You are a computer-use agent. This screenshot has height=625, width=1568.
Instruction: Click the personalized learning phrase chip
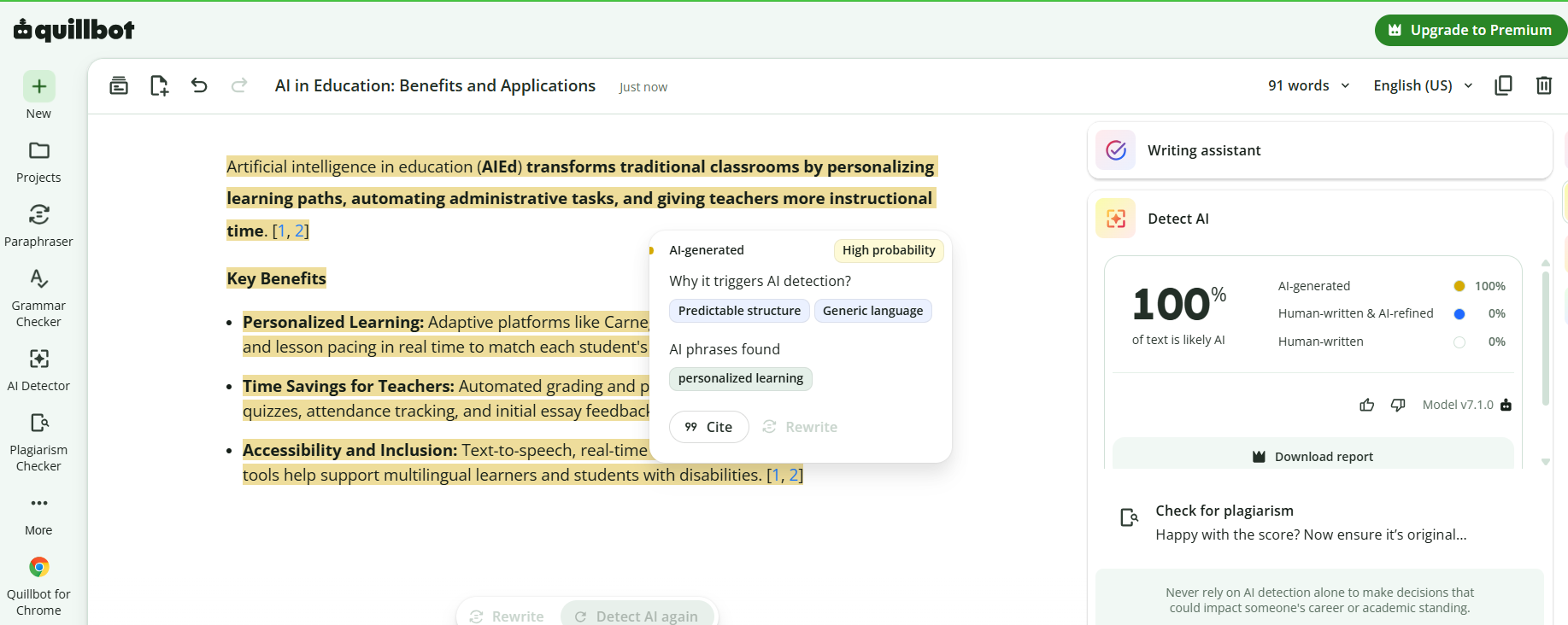tap(741, 378)
